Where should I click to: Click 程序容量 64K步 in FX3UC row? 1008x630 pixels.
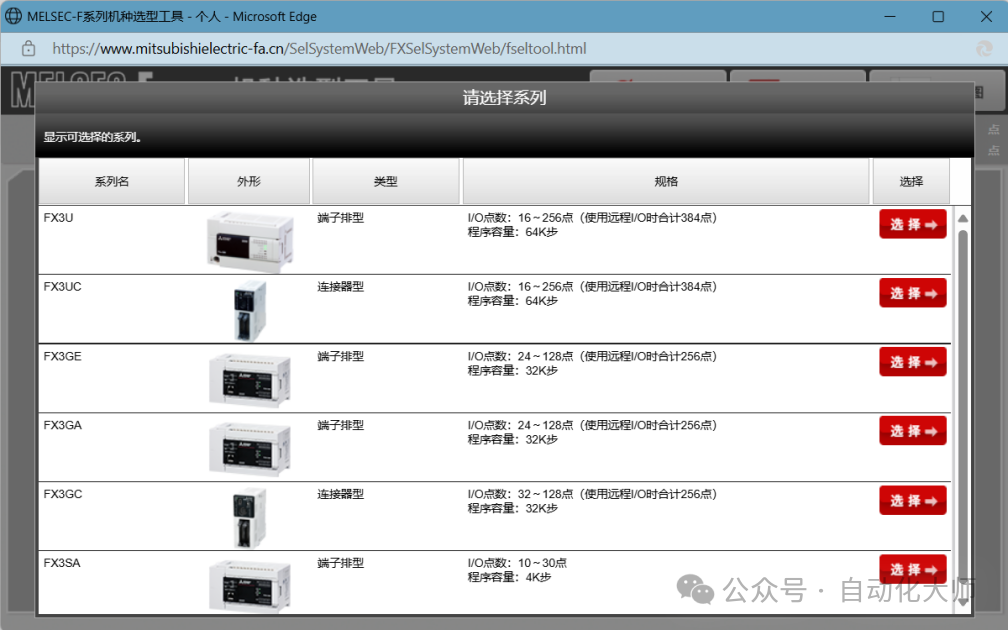click(512, 301)
